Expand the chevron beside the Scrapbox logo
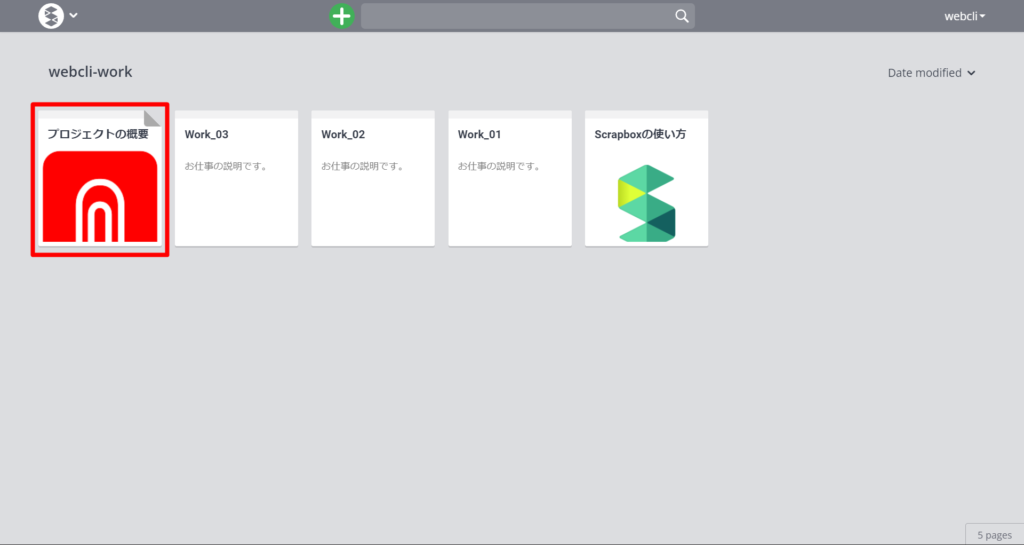This screenshot has height=545, width=1024. pyautogui.click(x=74, y=16)
